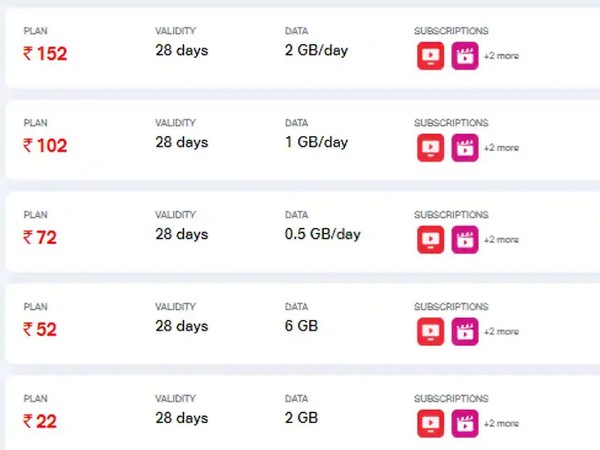Click the pink cinema icon in ₹52 plan
Image resolution: width=600 pixels, height=450 pixels.
point(465,331)
